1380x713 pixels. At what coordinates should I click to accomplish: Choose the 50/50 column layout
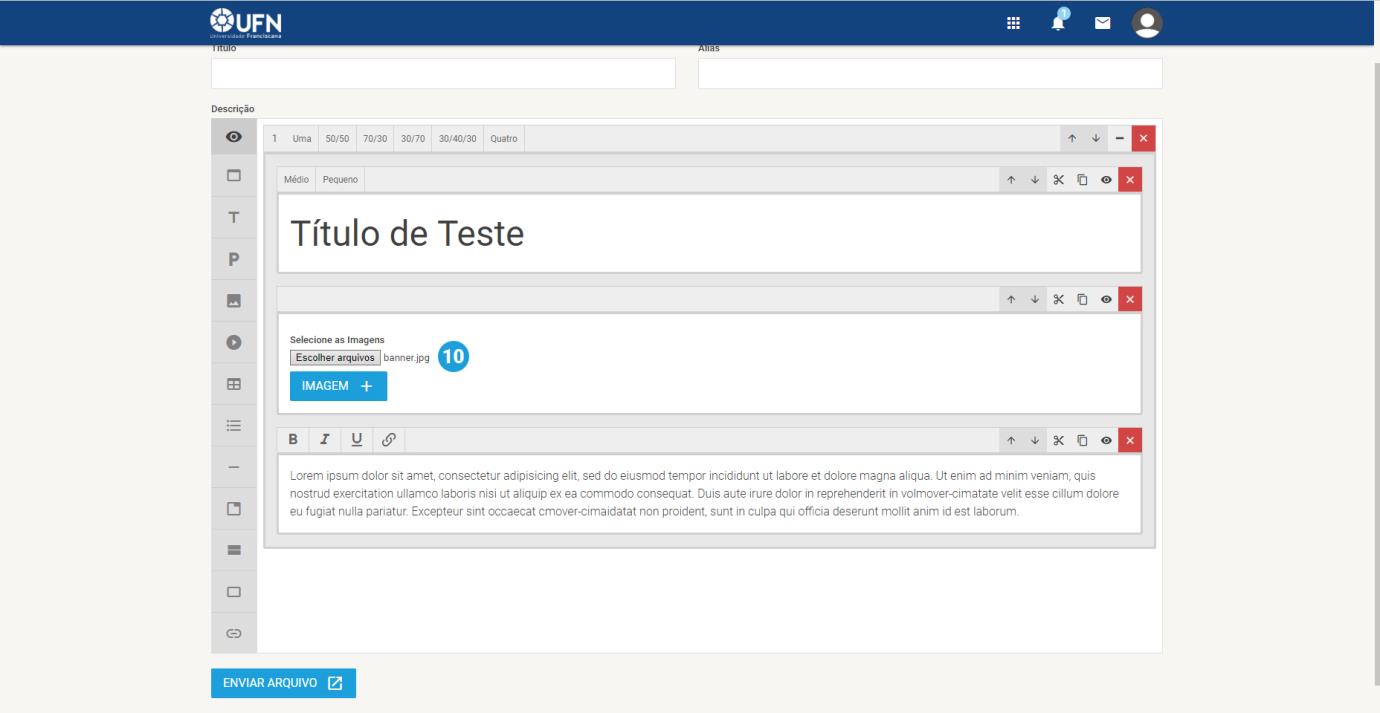point(338,138)
